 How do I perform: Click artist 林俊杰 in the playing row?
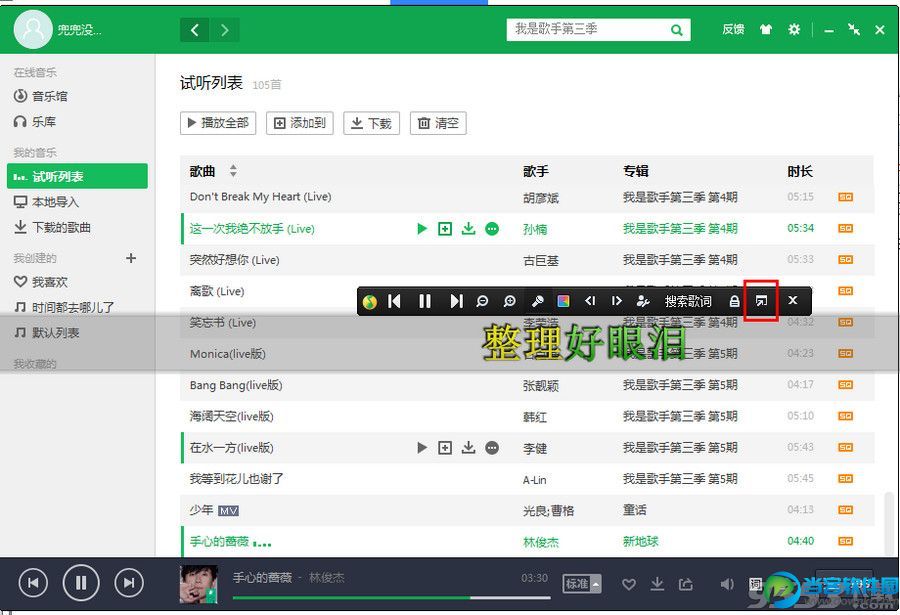[x=541, y=541]
